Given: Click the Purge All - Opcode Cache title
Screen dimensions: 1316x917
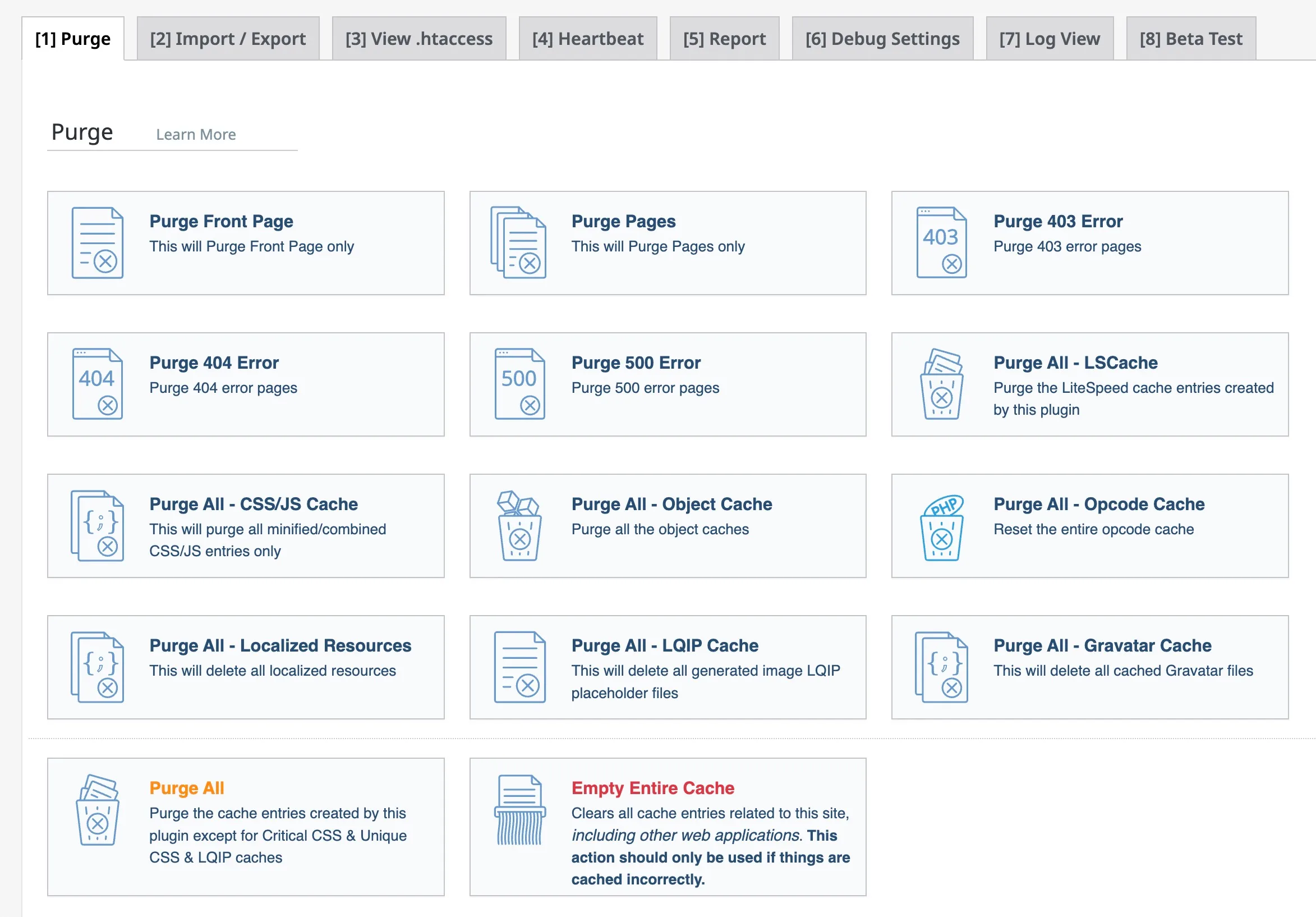Looking at the screenshot, I should (x=1099, y=503).
